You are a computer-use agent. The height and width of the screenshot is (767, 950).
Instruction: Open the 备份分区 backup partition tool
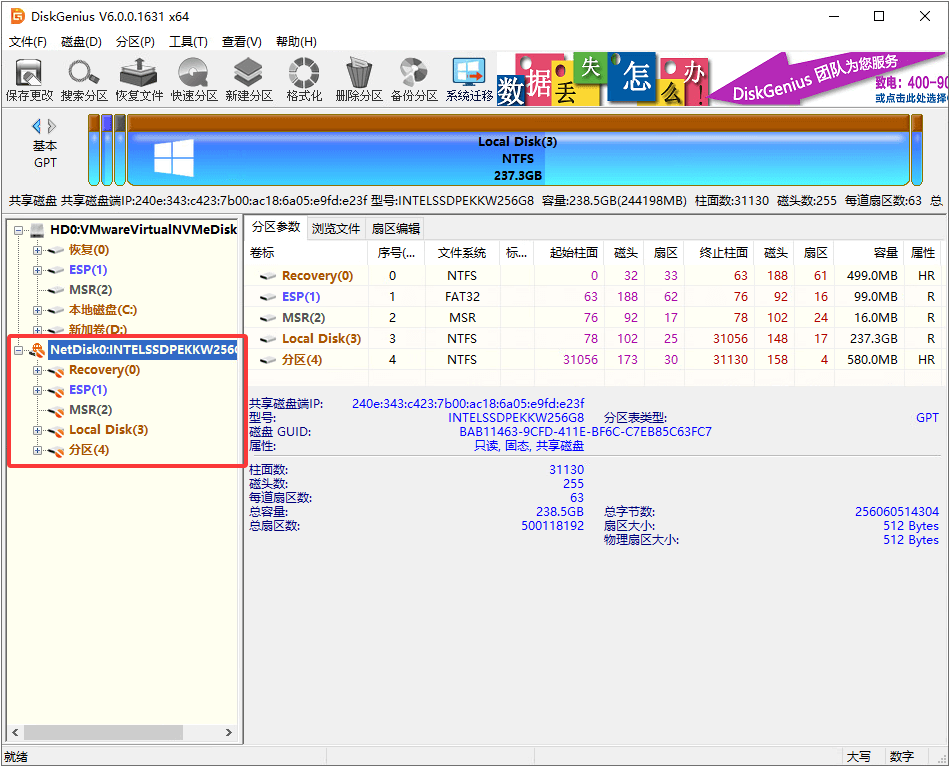pos(414,80)
